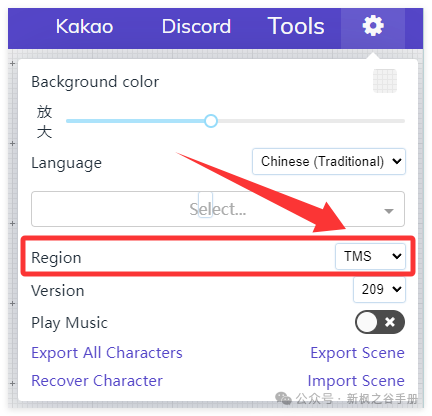Click the Export All Characters link

click(107, 353)
